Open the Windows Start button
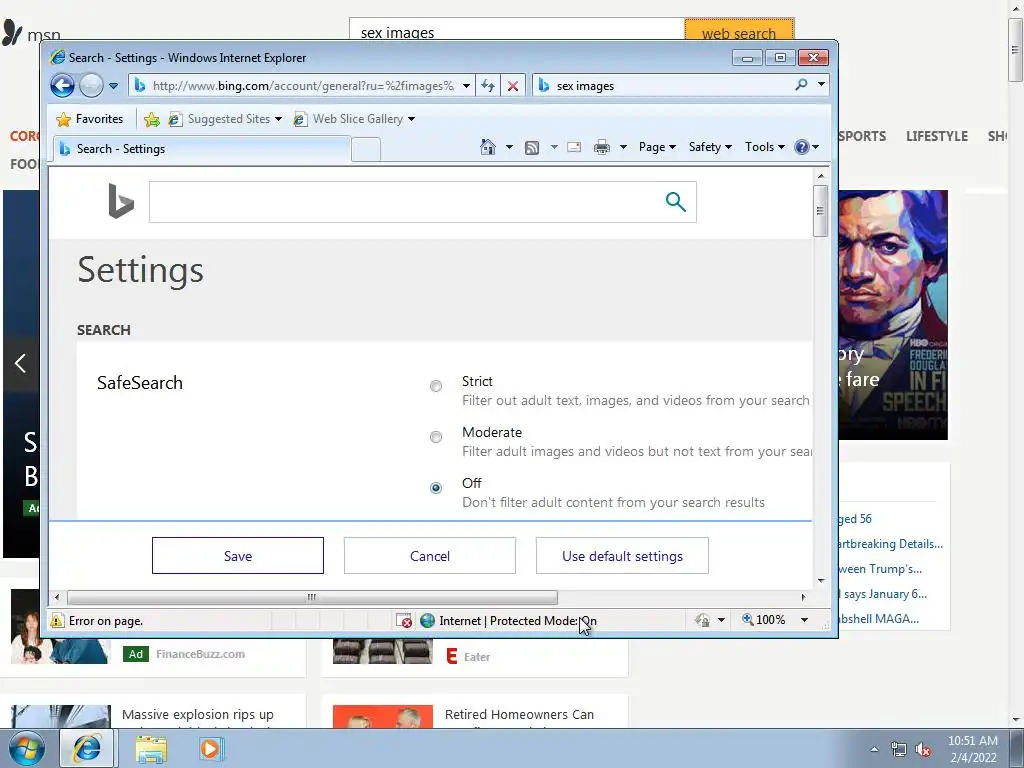The height and width of the screenshot is (768, 1024). 26,748
